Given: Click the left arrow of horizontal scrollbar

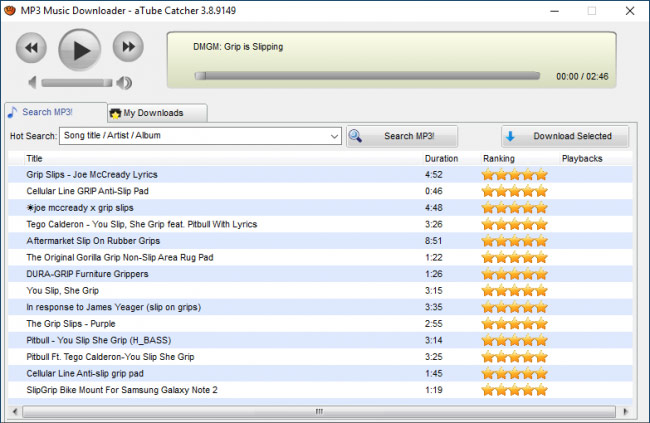Looking at the screenshot, I should coord(15,411).
